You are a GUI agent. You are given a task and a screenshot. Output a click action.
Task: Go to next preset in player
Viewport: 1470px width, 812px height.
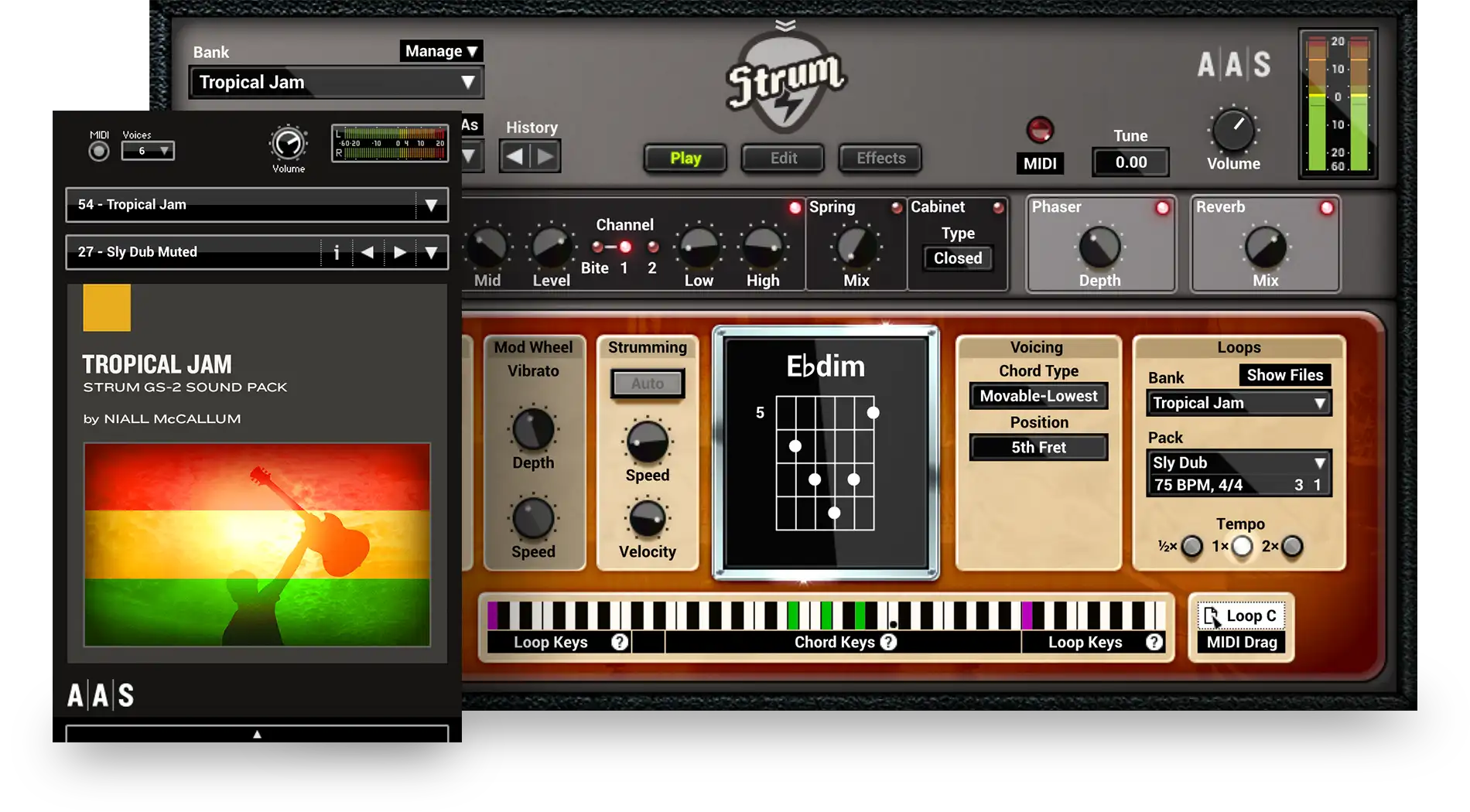tap(399, 253)
